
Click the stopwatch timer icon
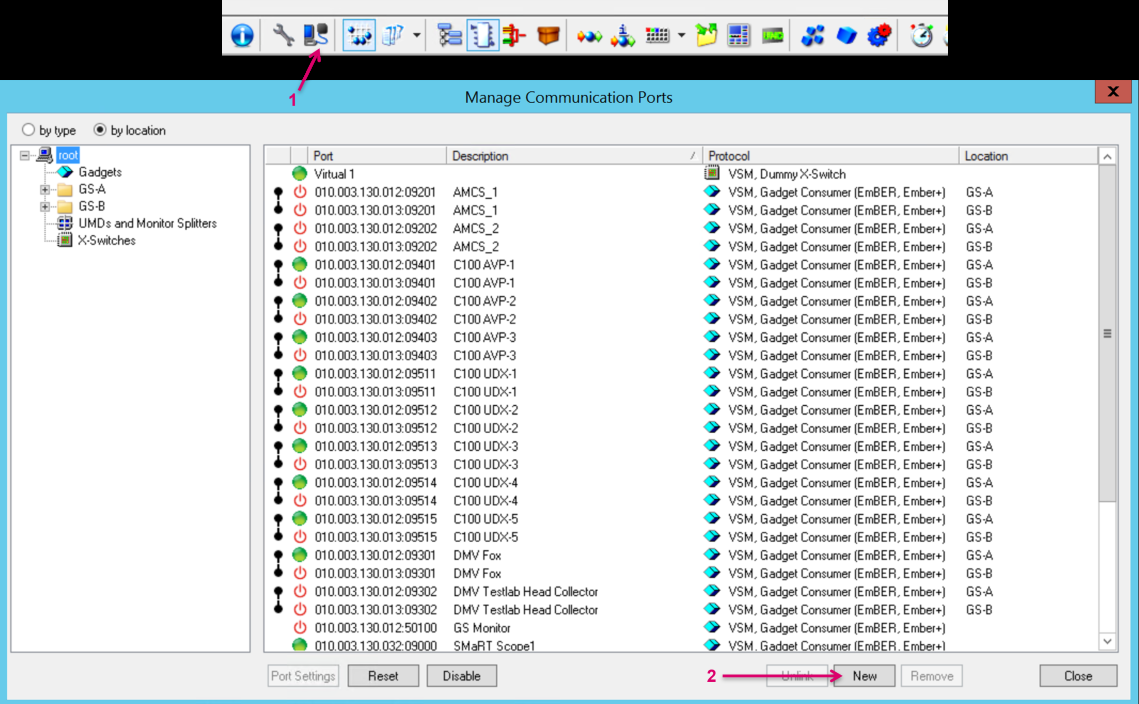point(921,36)
